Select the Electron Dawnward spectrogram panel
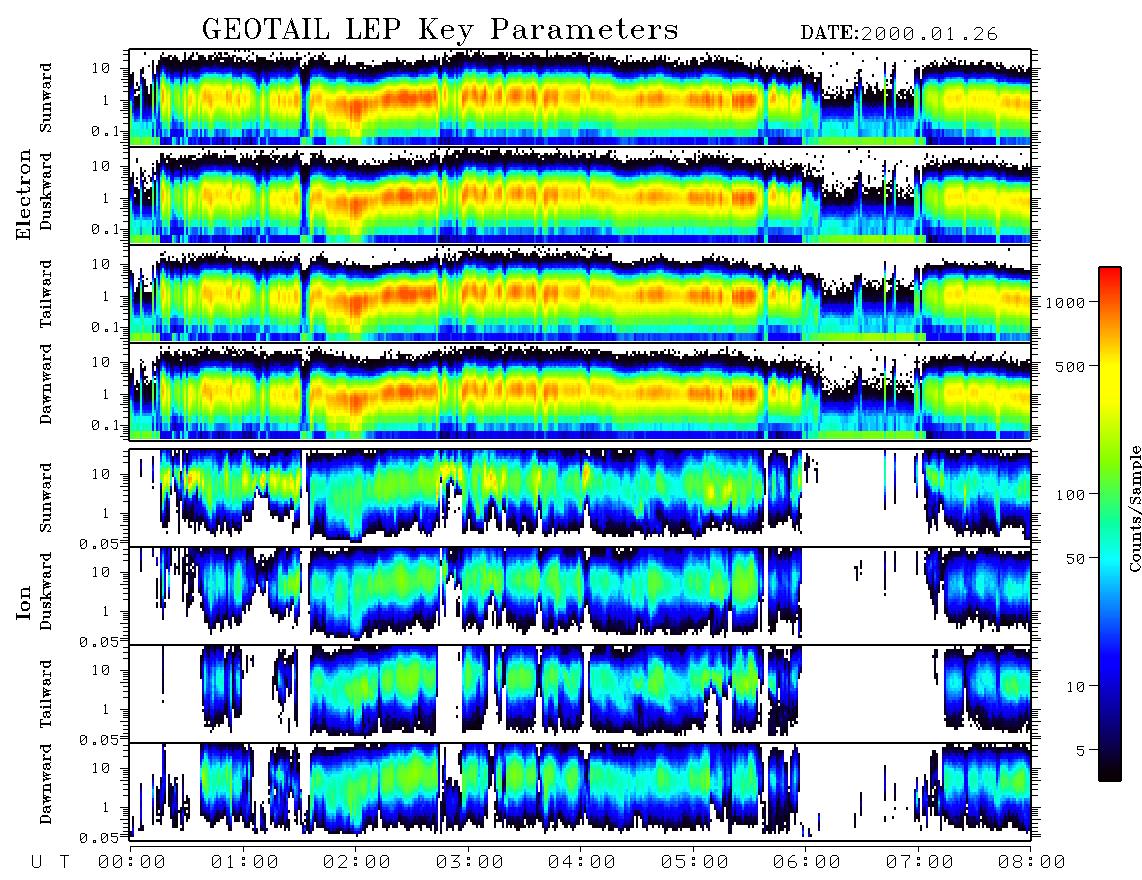The image size is (1142, 880). tap(580, 391)
